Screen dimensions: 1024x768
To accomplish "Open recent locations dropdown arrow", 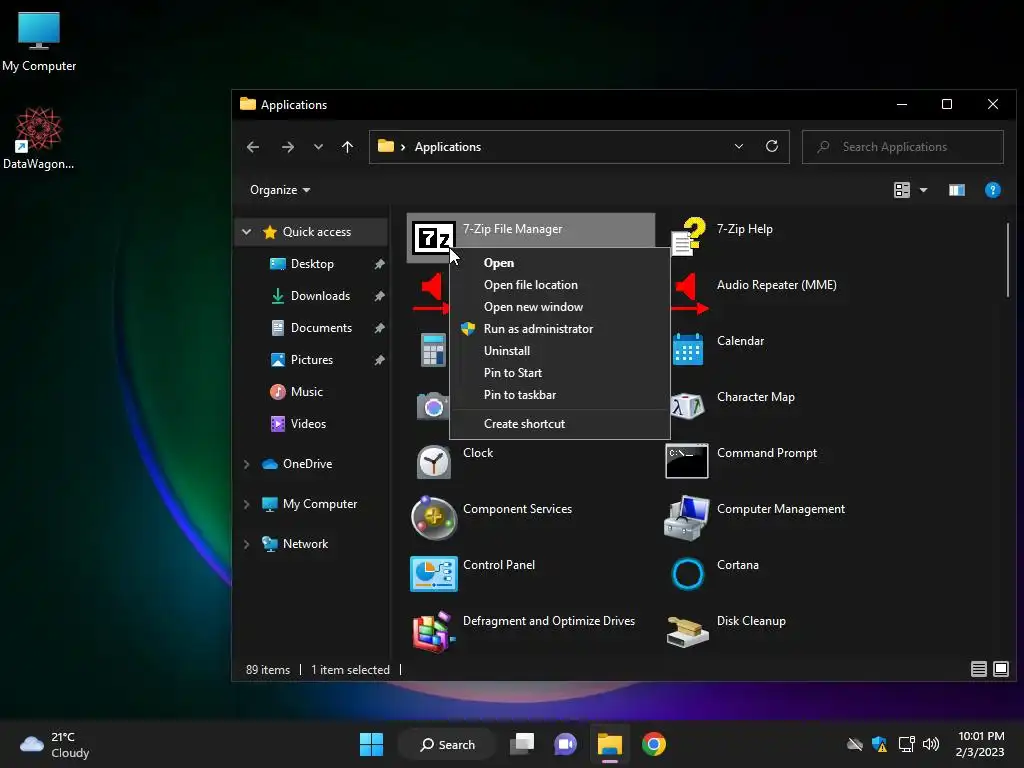I will (x=318, y=147).
